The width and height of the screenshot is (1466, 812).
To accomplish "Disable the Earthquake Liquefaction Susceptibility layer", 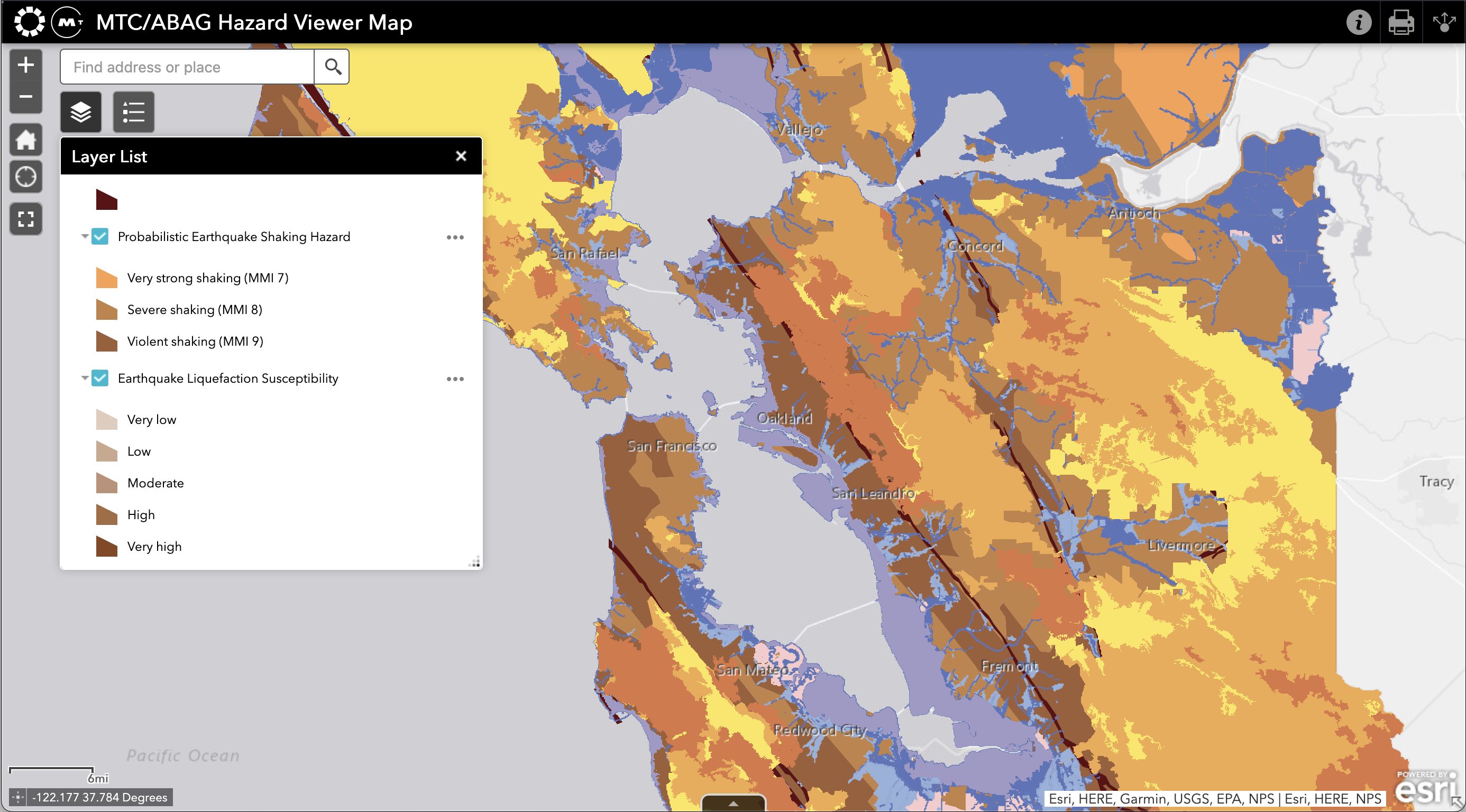I will 100,378.
